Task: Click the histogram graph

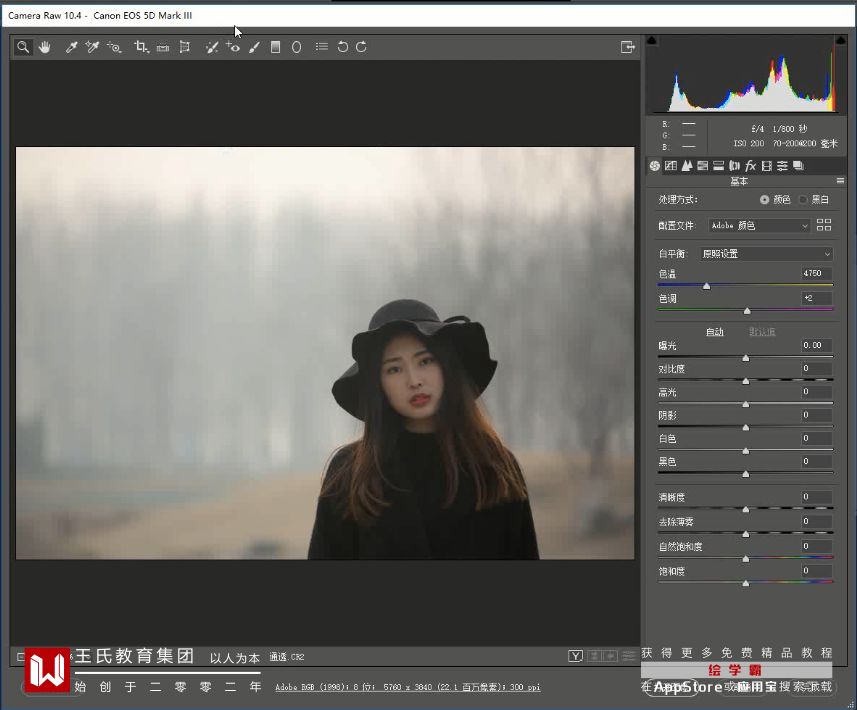Action: (x=746, y=74)
